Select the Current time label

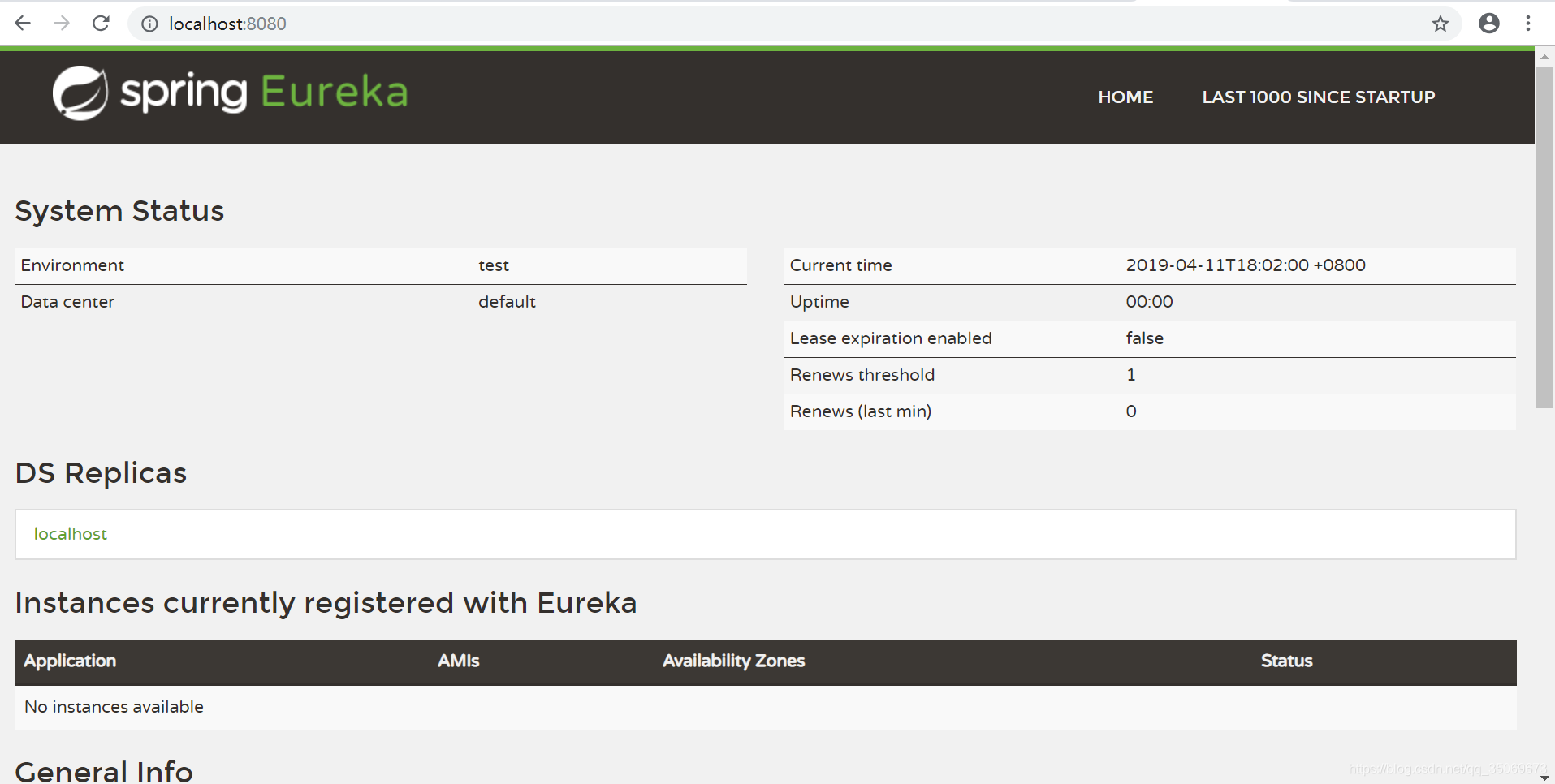point(840,265)
